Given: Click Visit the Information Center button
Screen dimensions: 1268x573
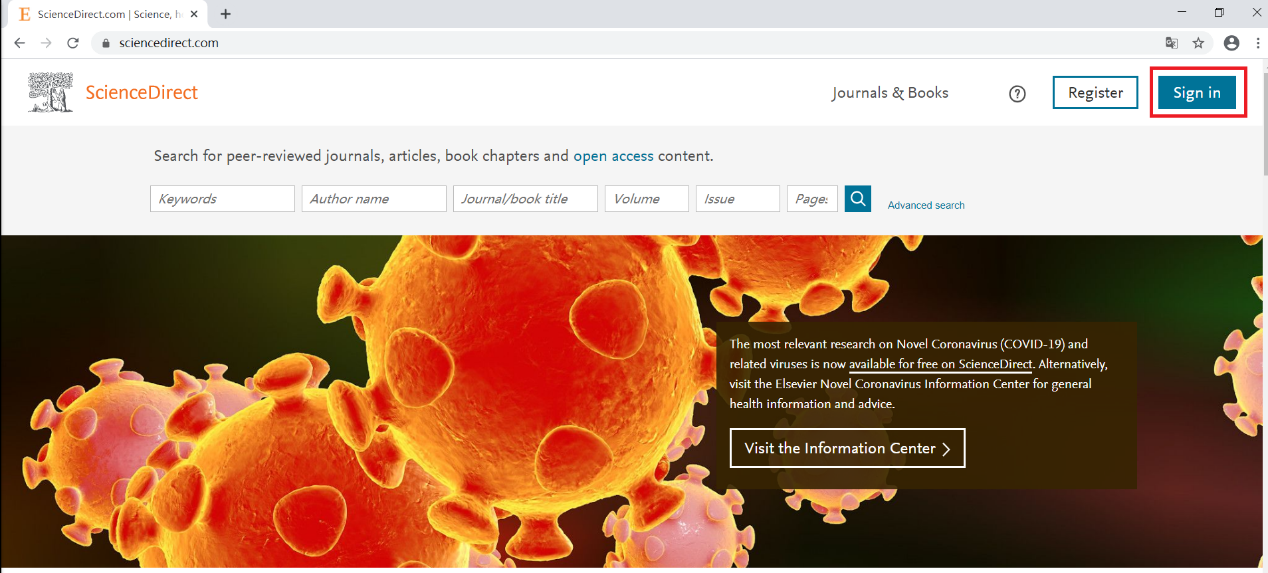Looking at the screenshot, I should 847,448.
